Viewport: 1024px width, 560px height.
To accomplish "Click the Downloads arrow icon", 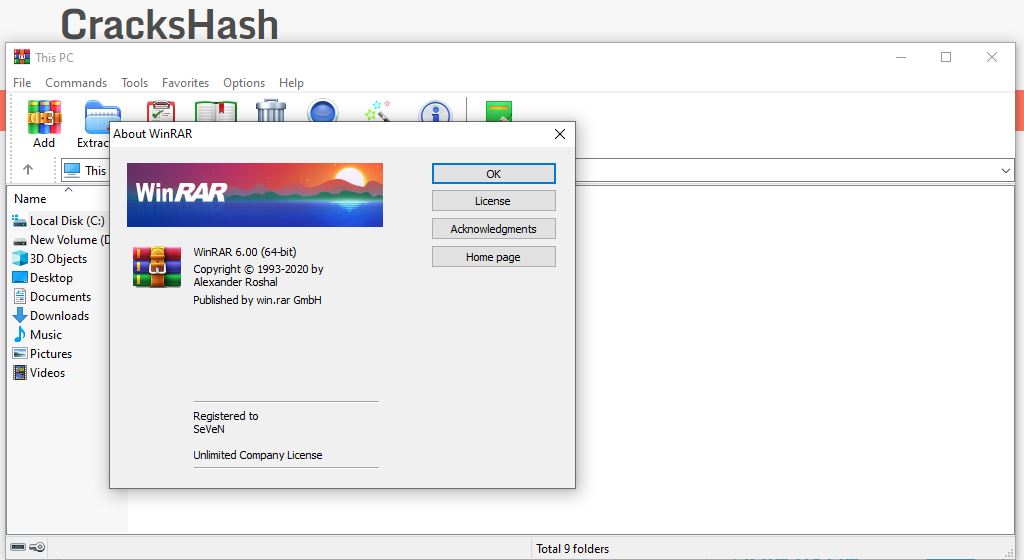I will click(x=20, y=315).
